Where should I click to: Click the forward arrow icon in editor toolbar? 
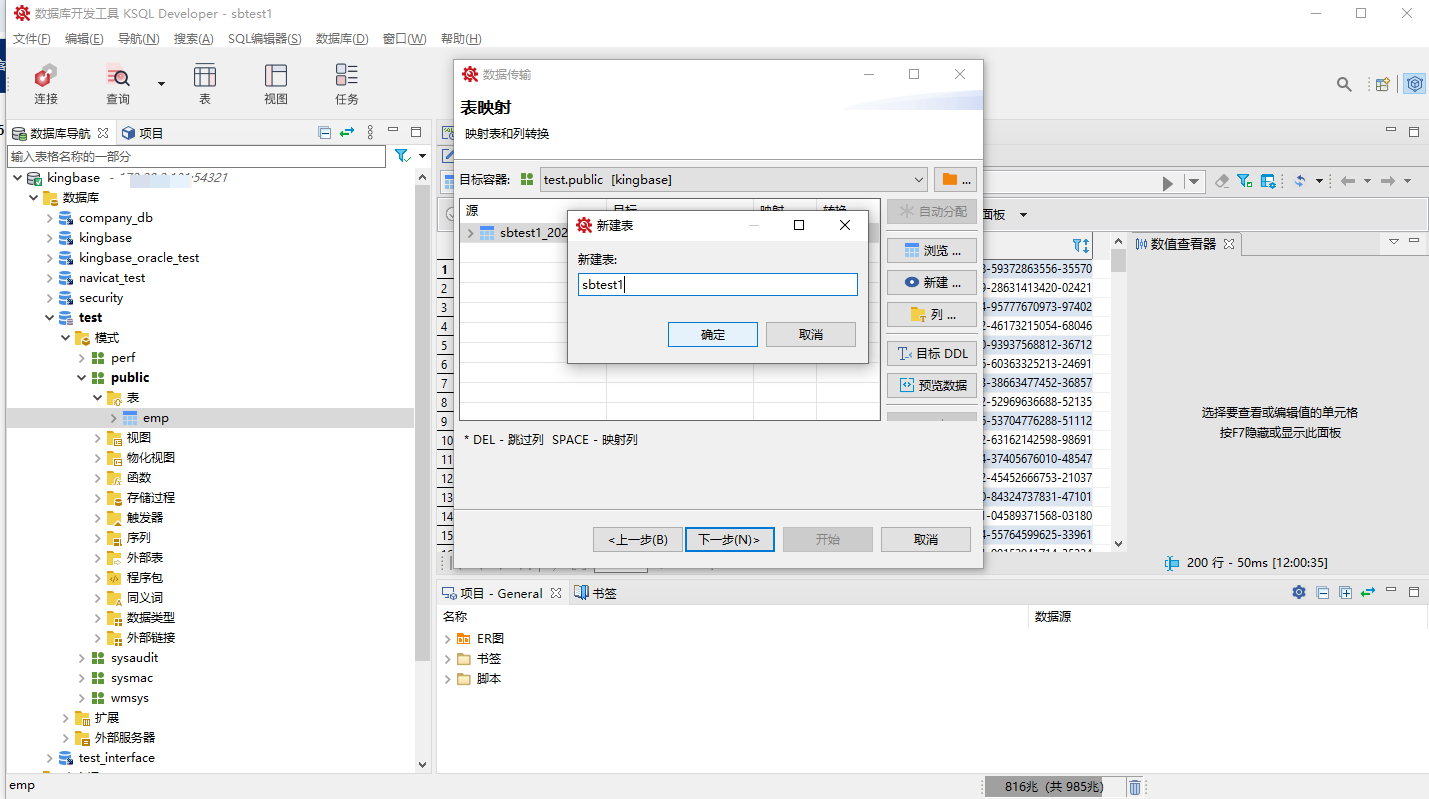point(1387,181)
